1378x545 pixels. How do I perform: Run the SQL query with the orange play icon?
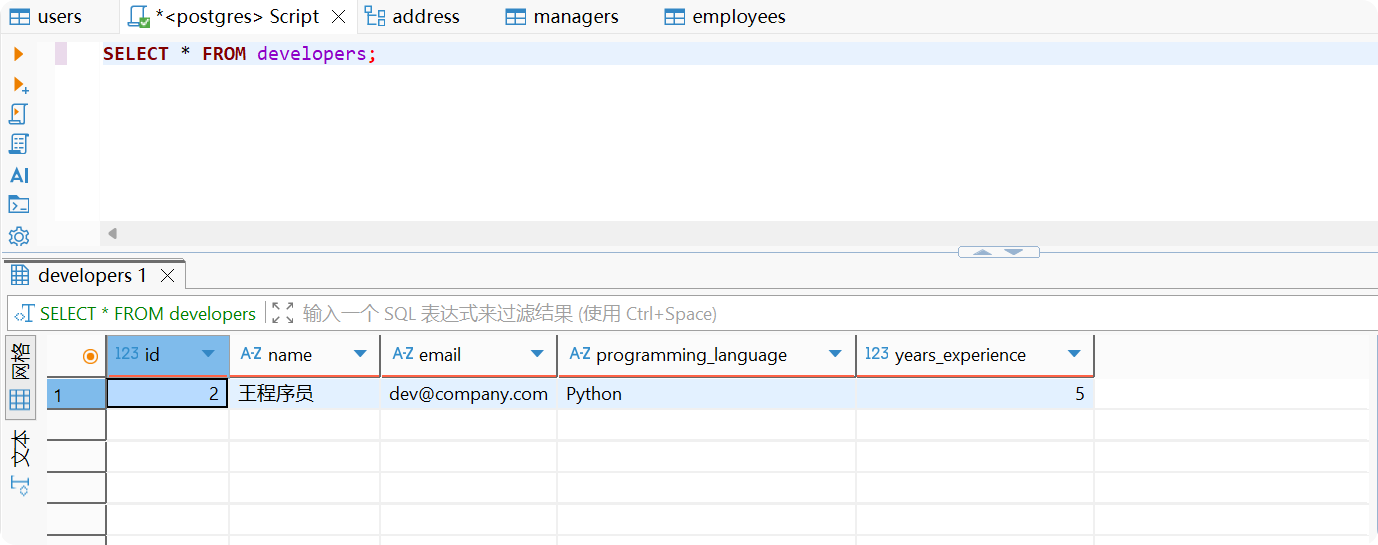(18, 54)
